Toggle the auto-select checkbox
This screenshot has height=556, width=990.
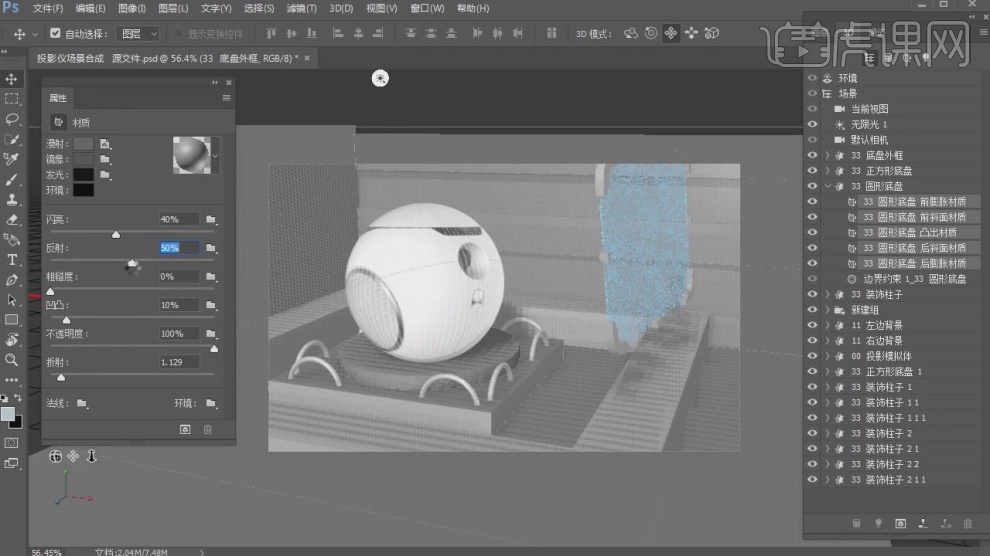(56, 33)
